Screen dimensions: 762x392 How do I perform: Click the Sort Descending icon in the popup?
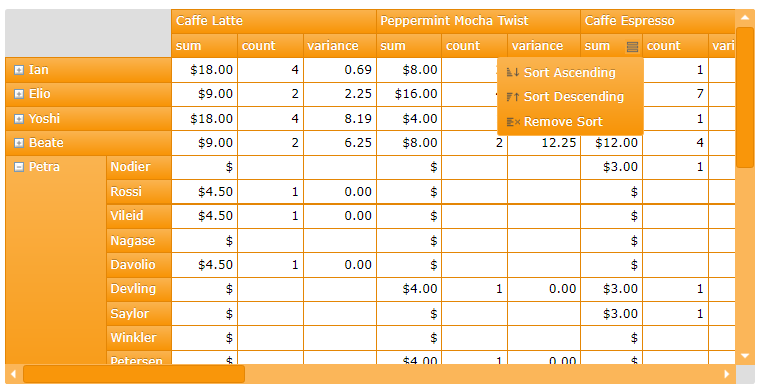click(x=513, y=97)
